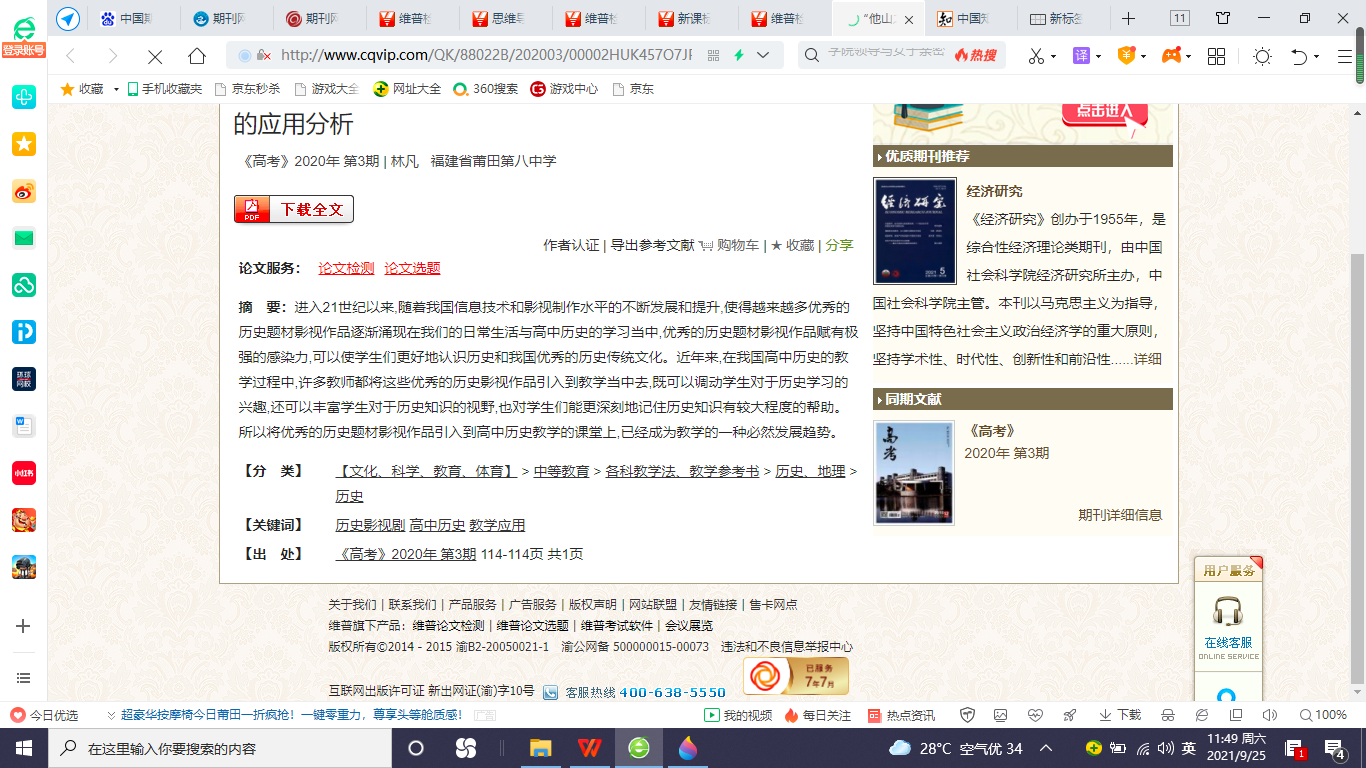
Task: Open the tab count list button
Action: click(x=1180, y=18)
